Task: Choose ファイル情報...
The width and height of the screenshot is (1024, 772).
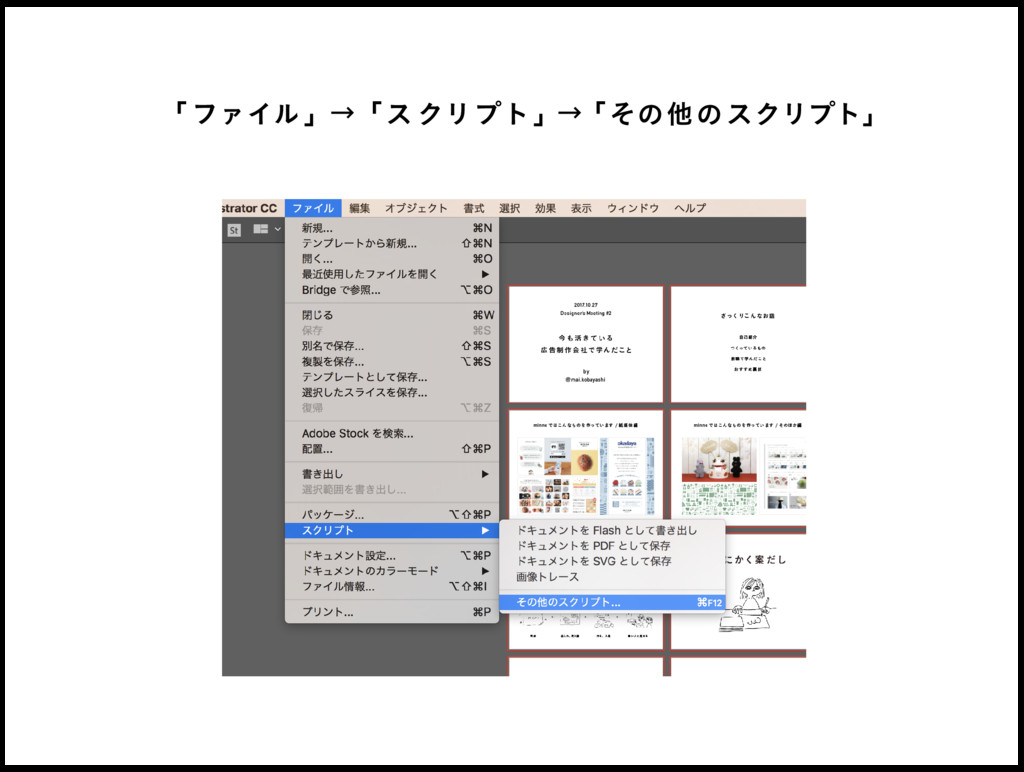Action: pyautogui.click(x=392, y=587)
